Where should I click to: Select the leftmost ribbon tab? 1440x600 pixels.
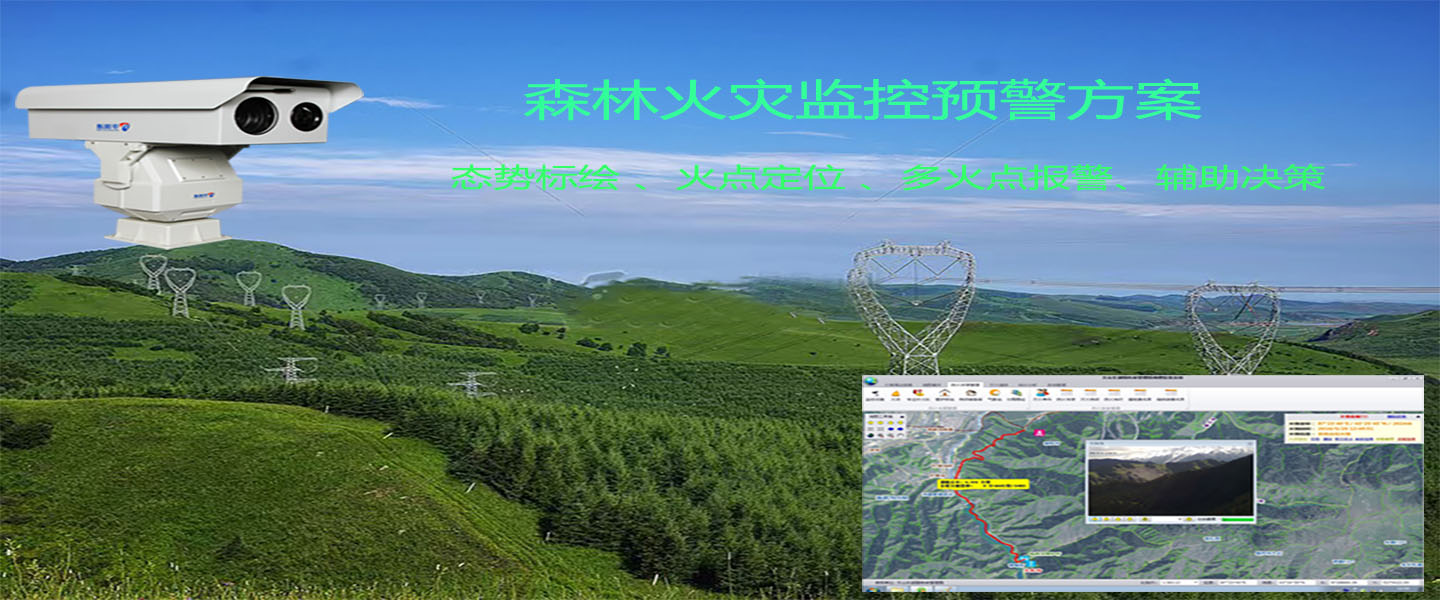tap(898, 384)
